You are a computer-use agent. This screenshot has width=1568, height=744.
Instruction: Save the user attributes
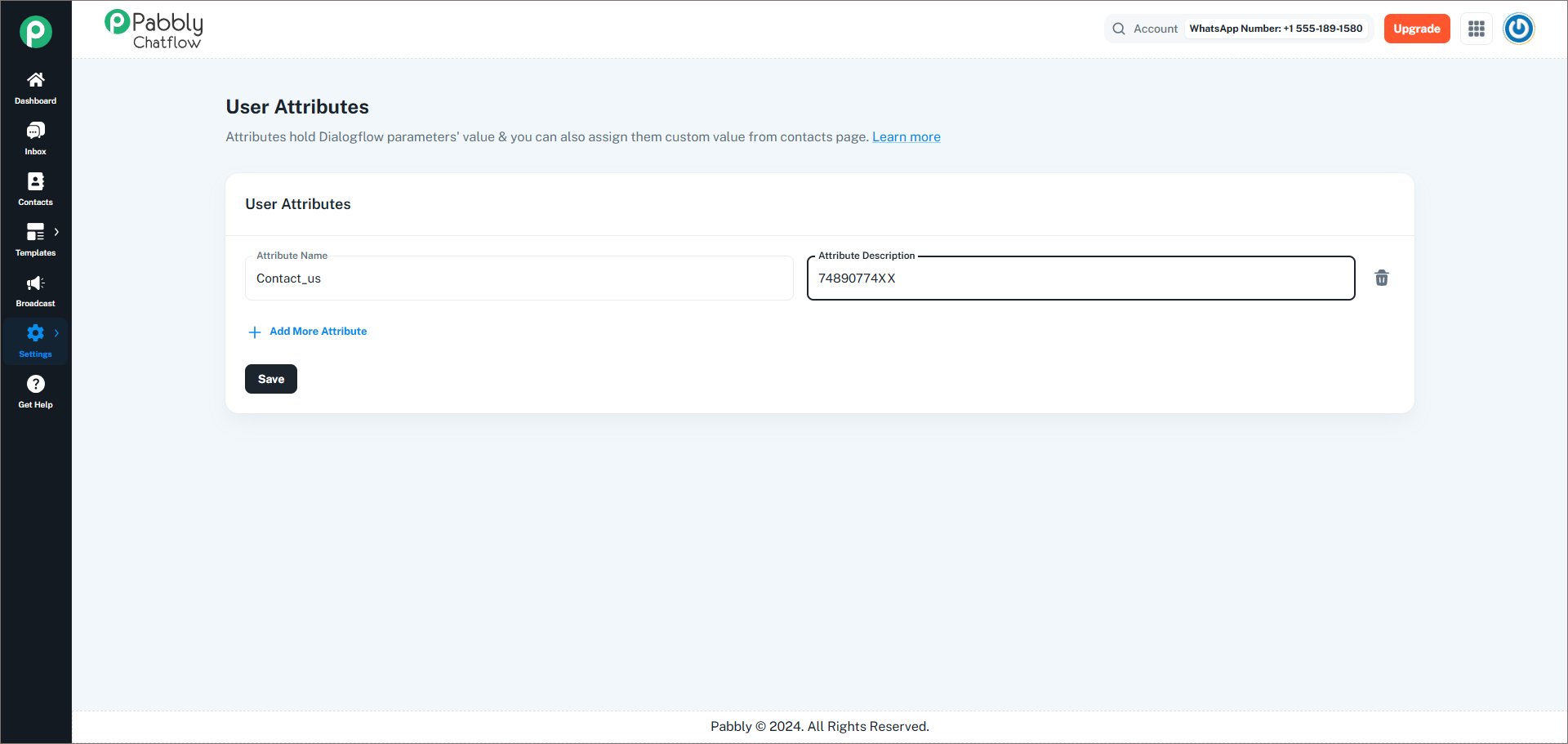click(271, 379)
